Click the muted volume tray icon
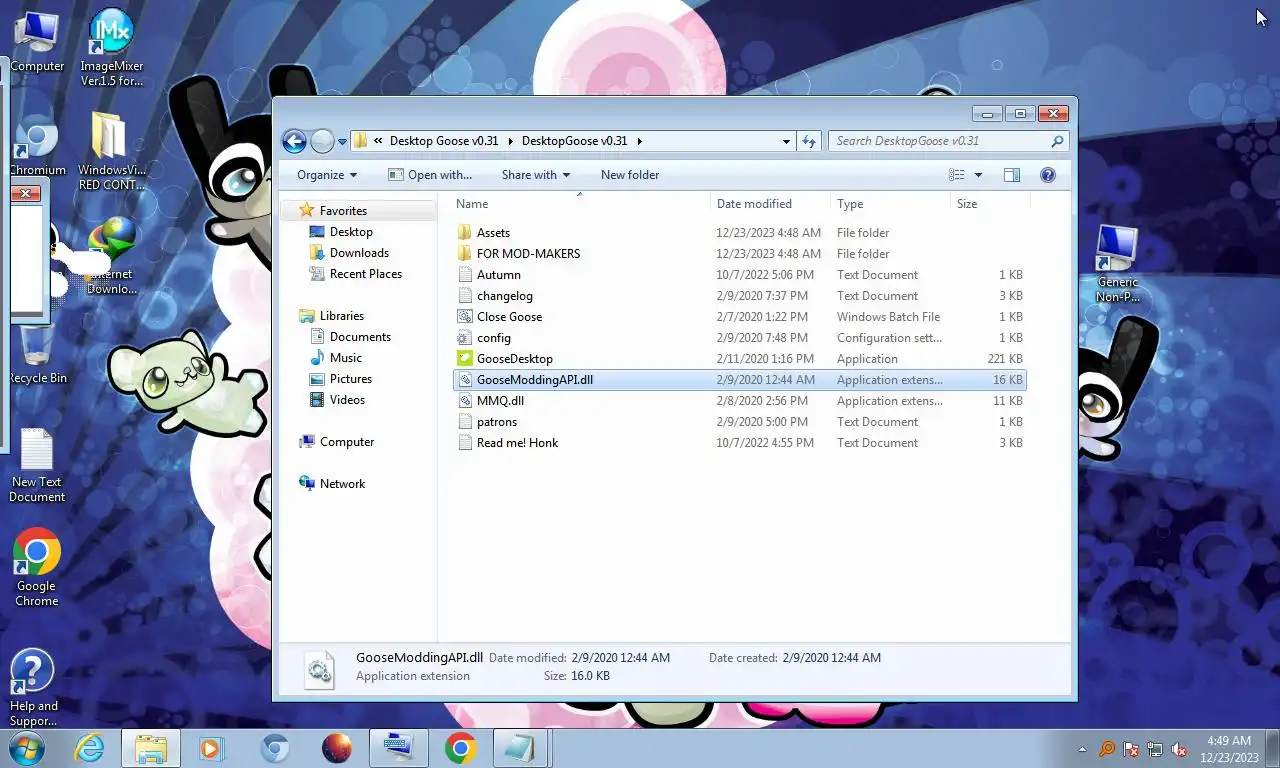1280x768 pixels. click(x=1180, y=749)
